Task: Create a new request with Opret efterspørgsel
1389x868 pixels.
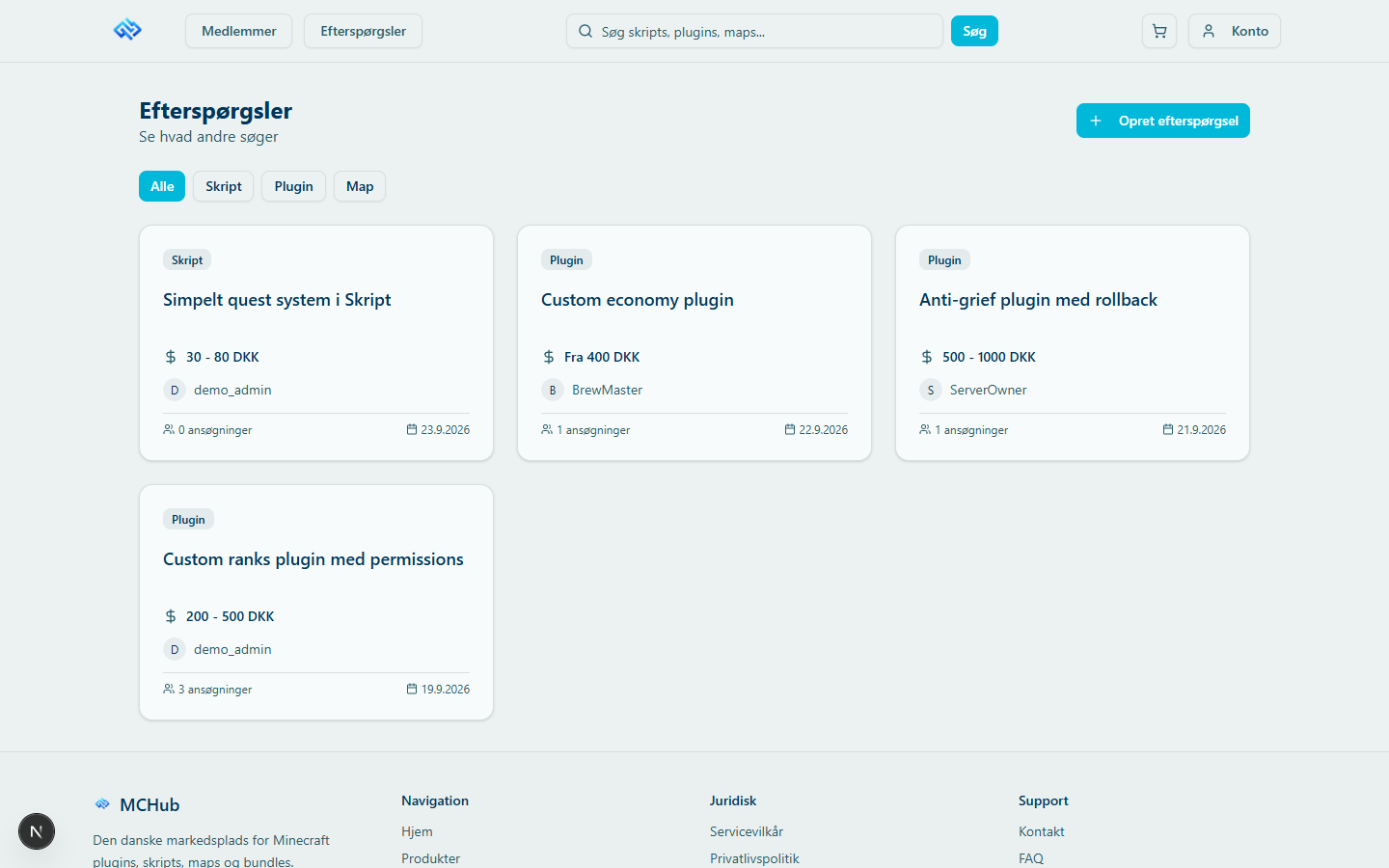Action: [1163, 121]
